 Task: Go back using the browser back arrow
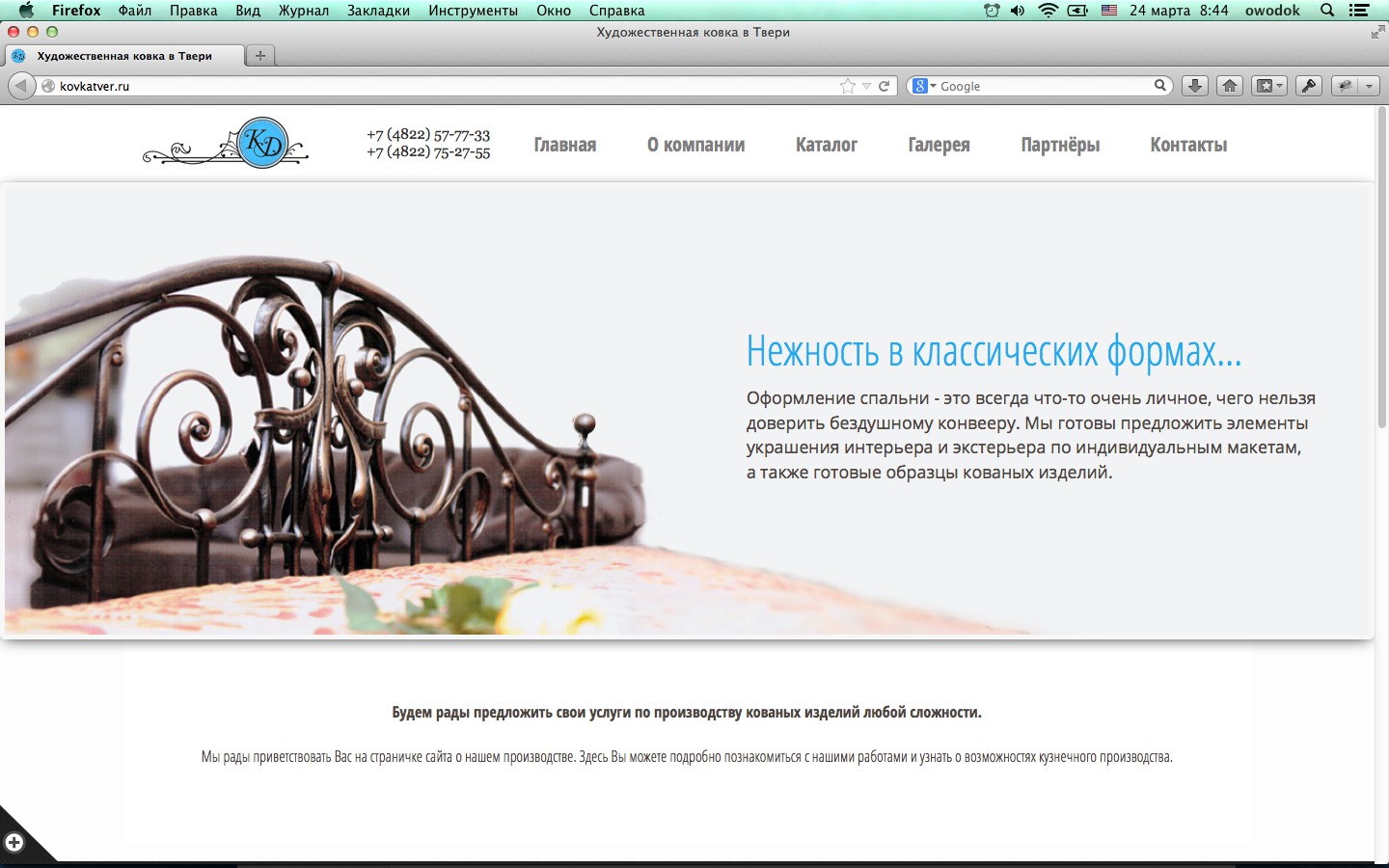coord(21,86)
